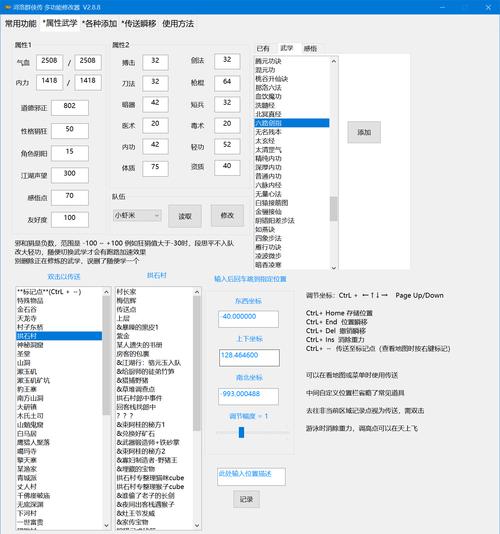The image size is (500, 534).
Task: Click the 读取 button
Action: coord(185,216)
